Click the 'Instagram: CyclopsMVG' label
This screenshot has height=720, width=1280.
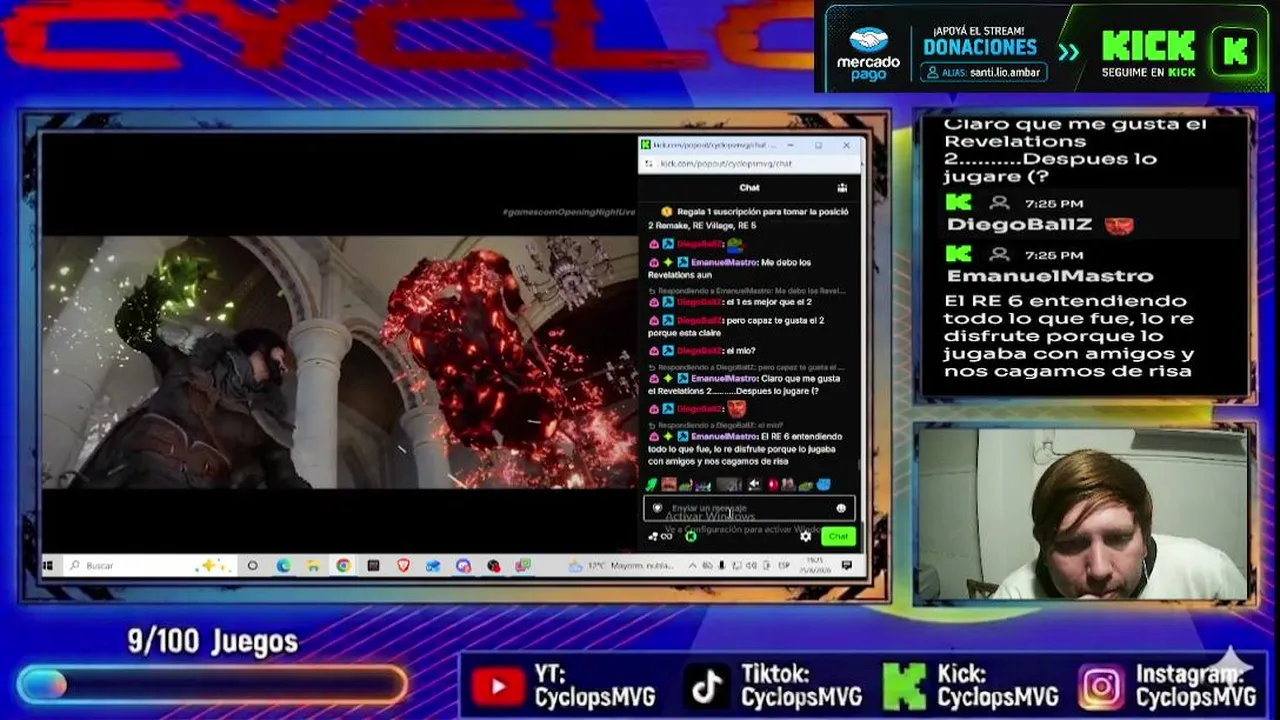[x=1196, y=686]
